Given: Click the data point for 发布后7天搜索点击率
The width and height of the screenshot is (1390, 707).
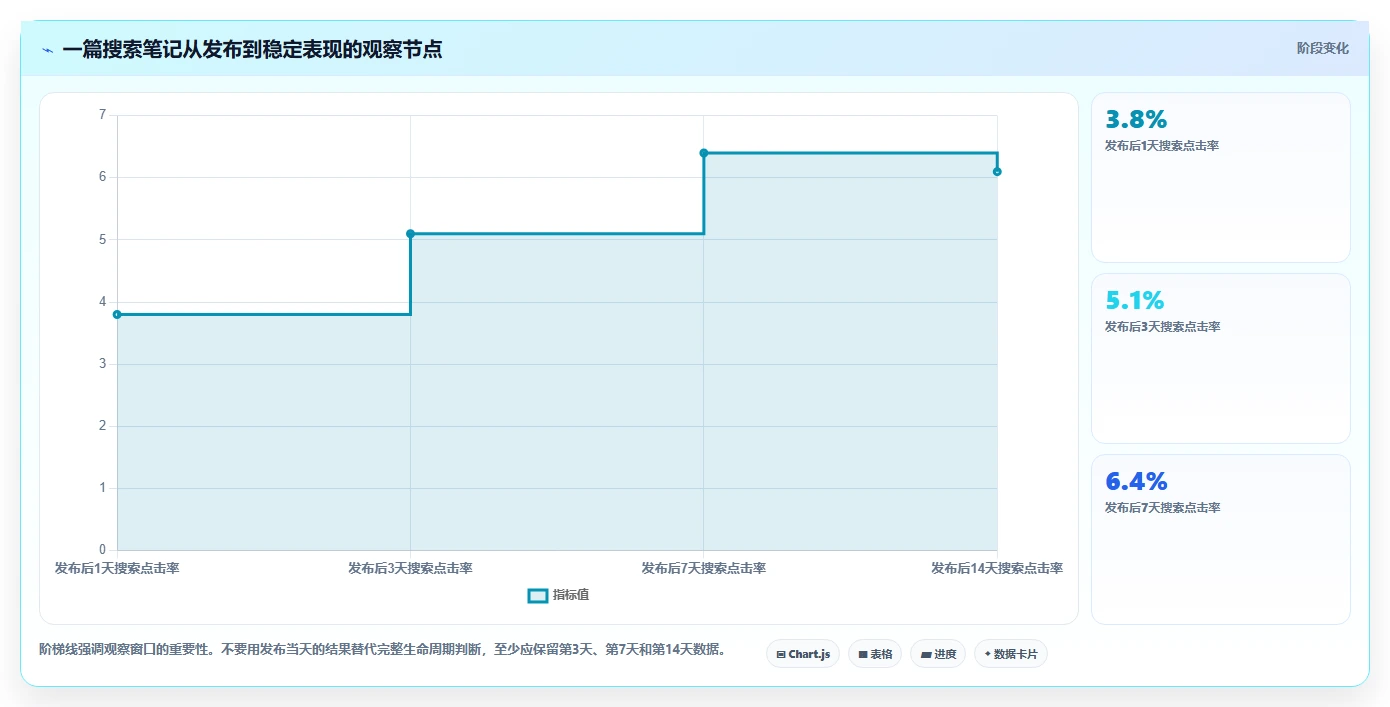Looking at the screenshot, I should coord(704,153).
